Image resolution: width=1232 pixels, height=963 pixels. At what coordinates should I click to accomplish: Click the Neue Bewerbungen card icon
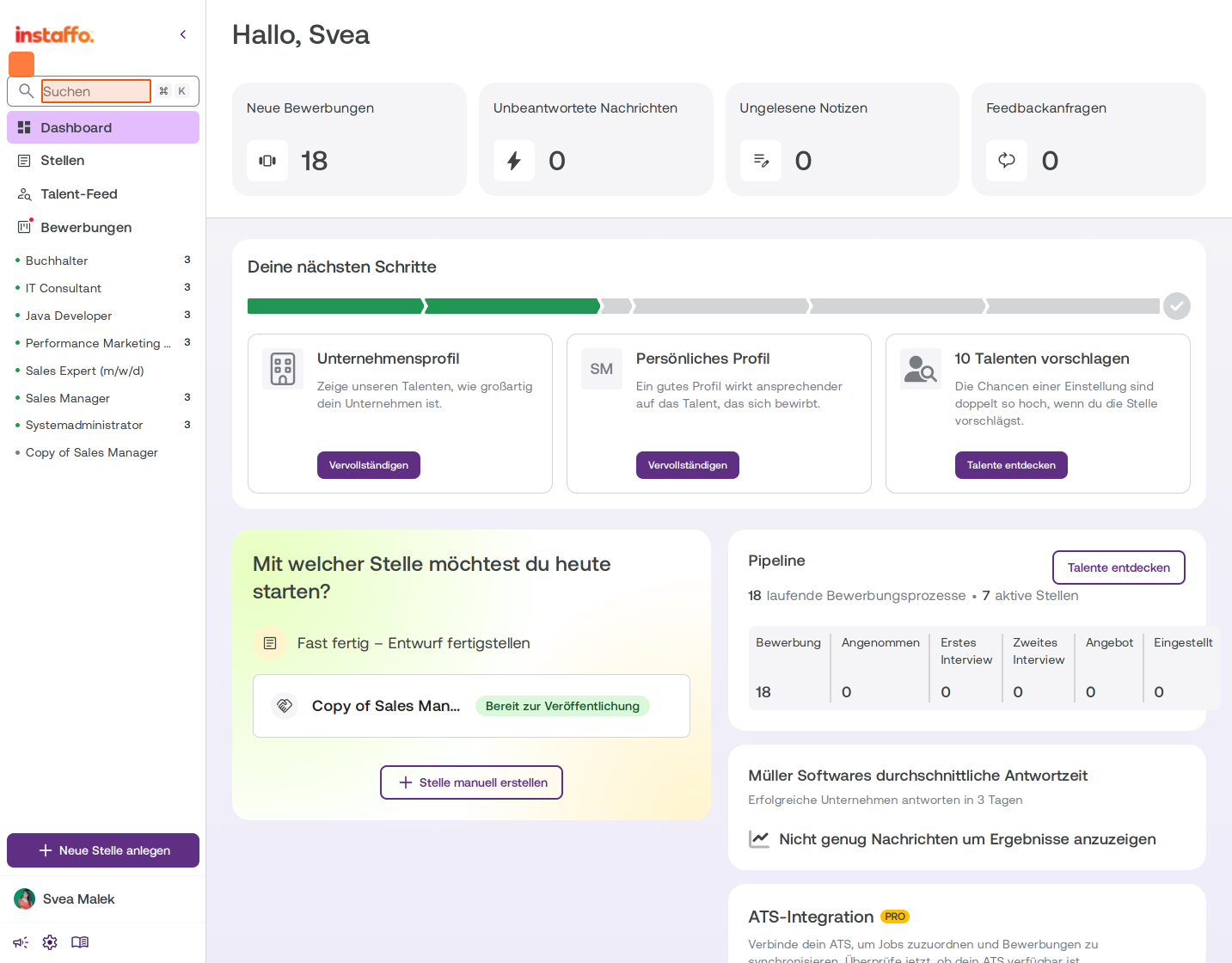coord(267,161)
